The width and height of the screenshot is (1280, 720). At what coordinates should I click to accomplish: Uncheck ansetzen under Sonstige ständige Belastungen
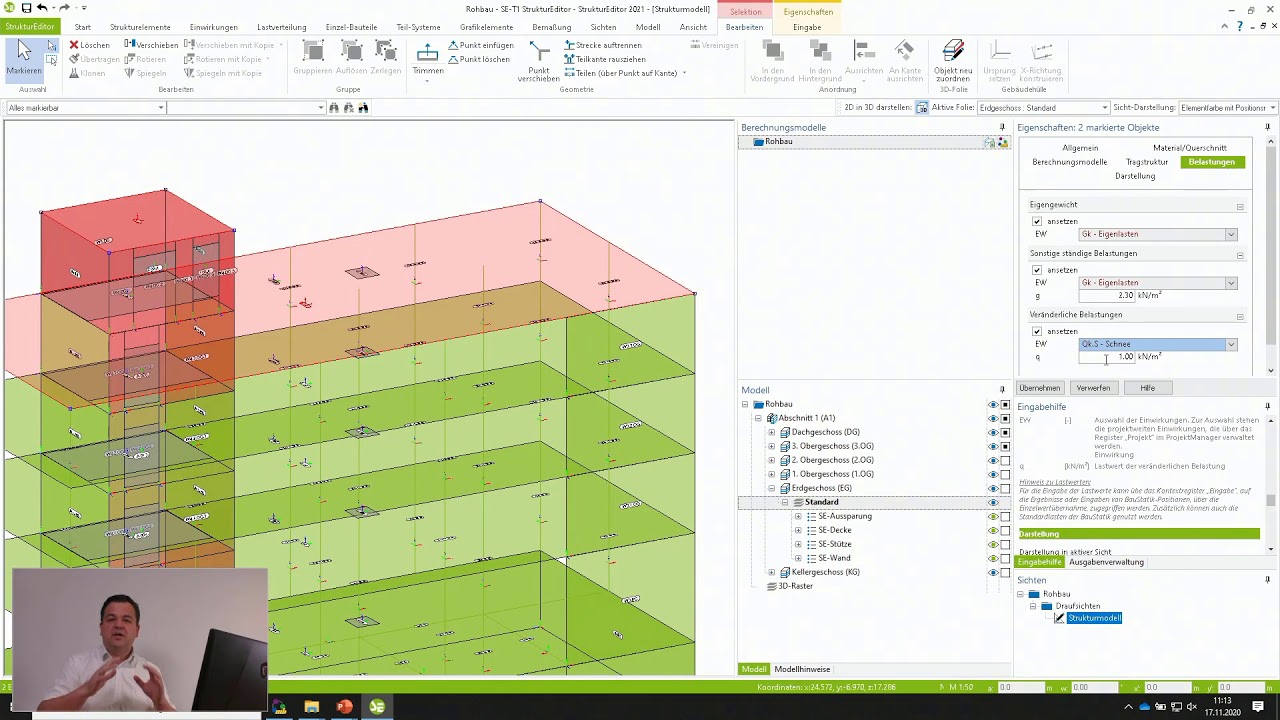(x=1037, y=270)
